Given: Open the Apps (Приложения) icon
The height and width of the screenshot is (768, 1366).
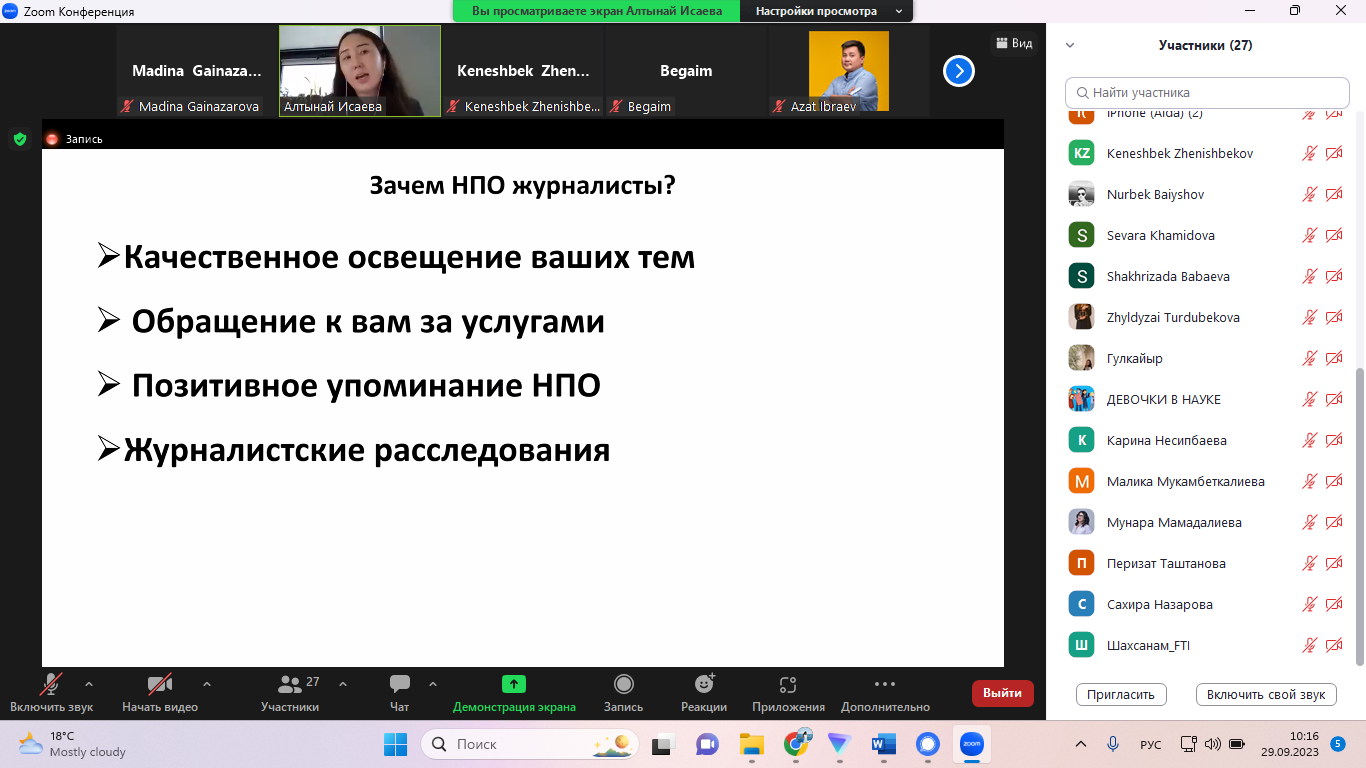Looking at the screenshot, I should tap(788, 685).
